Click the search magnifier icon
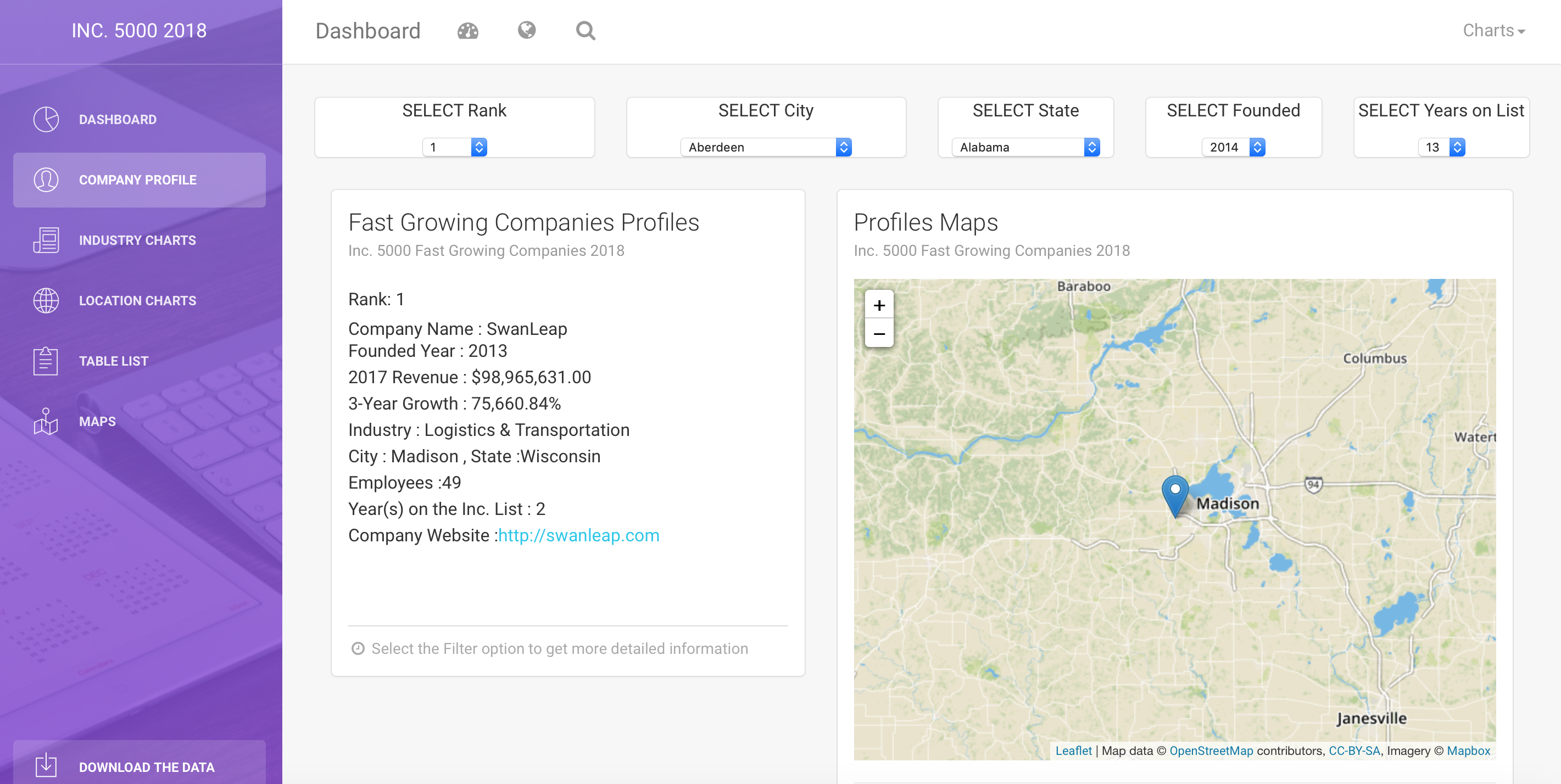The width and height of the screenshot is (1561, 784). (x=586, y=30)
